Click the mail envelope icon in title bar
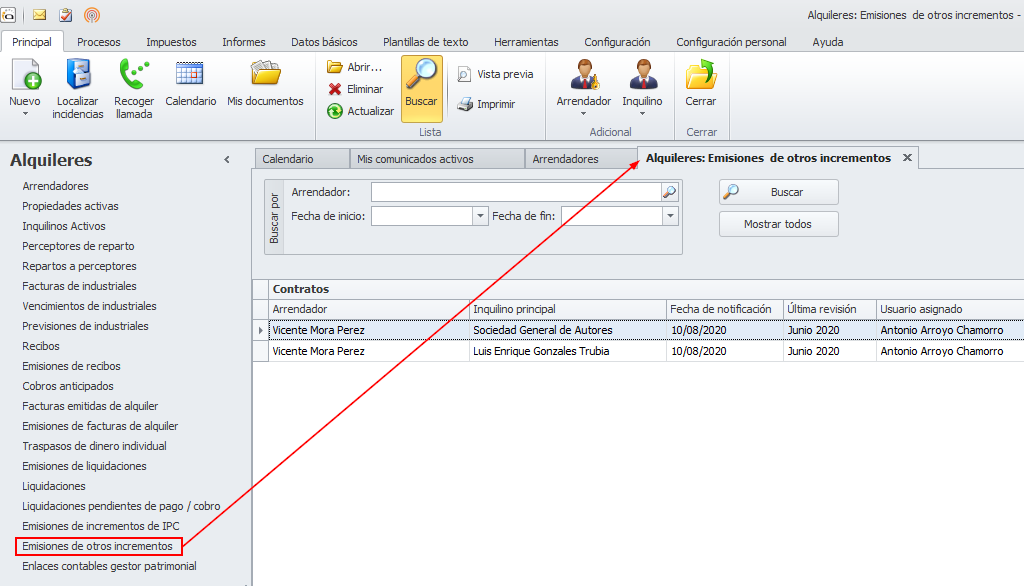The height and width of the screenshot is (586, 1024). point(39,14)
